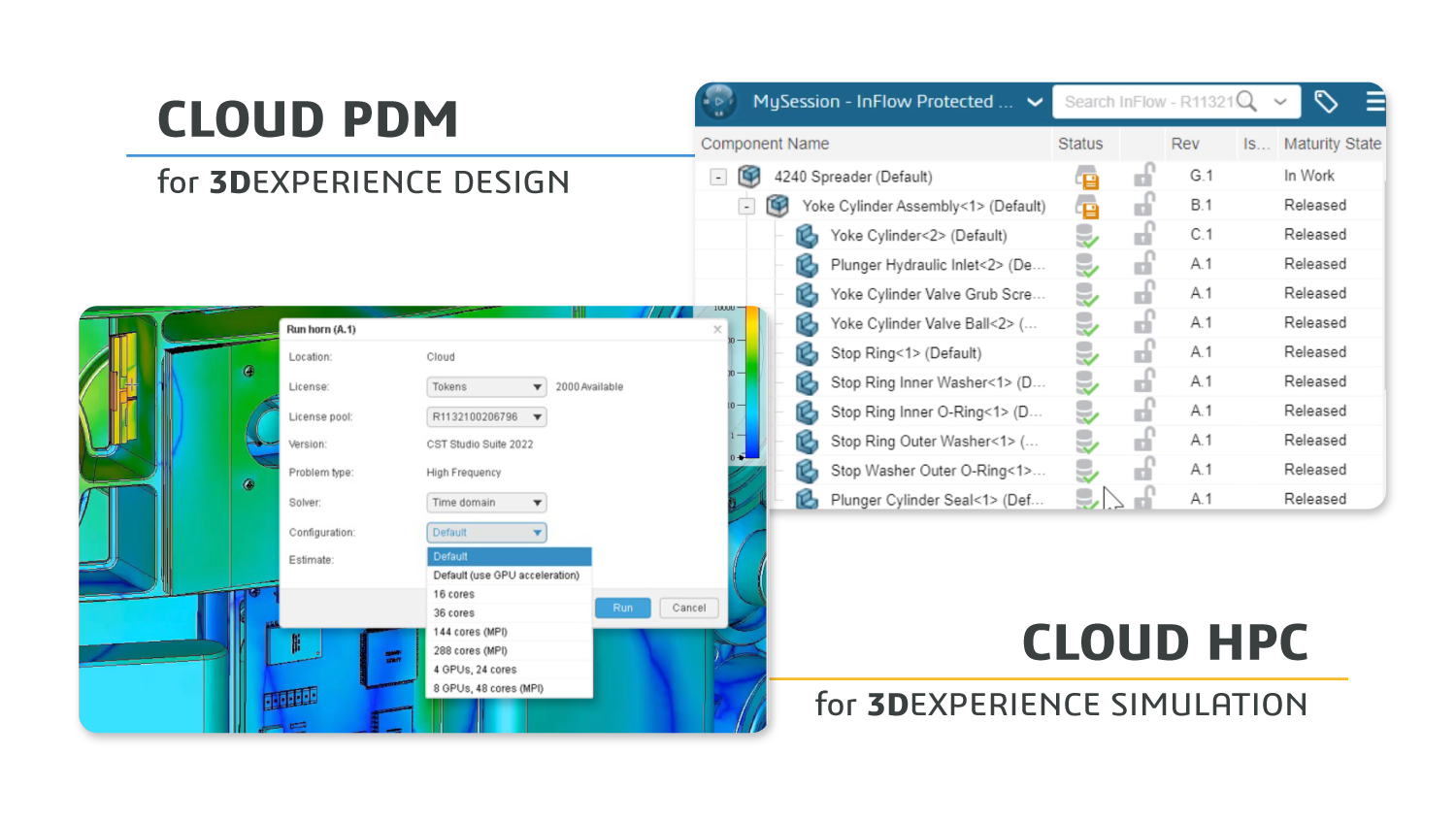
Task: Click 'In Work' maturity state cell
Action: click(1308, 176)
